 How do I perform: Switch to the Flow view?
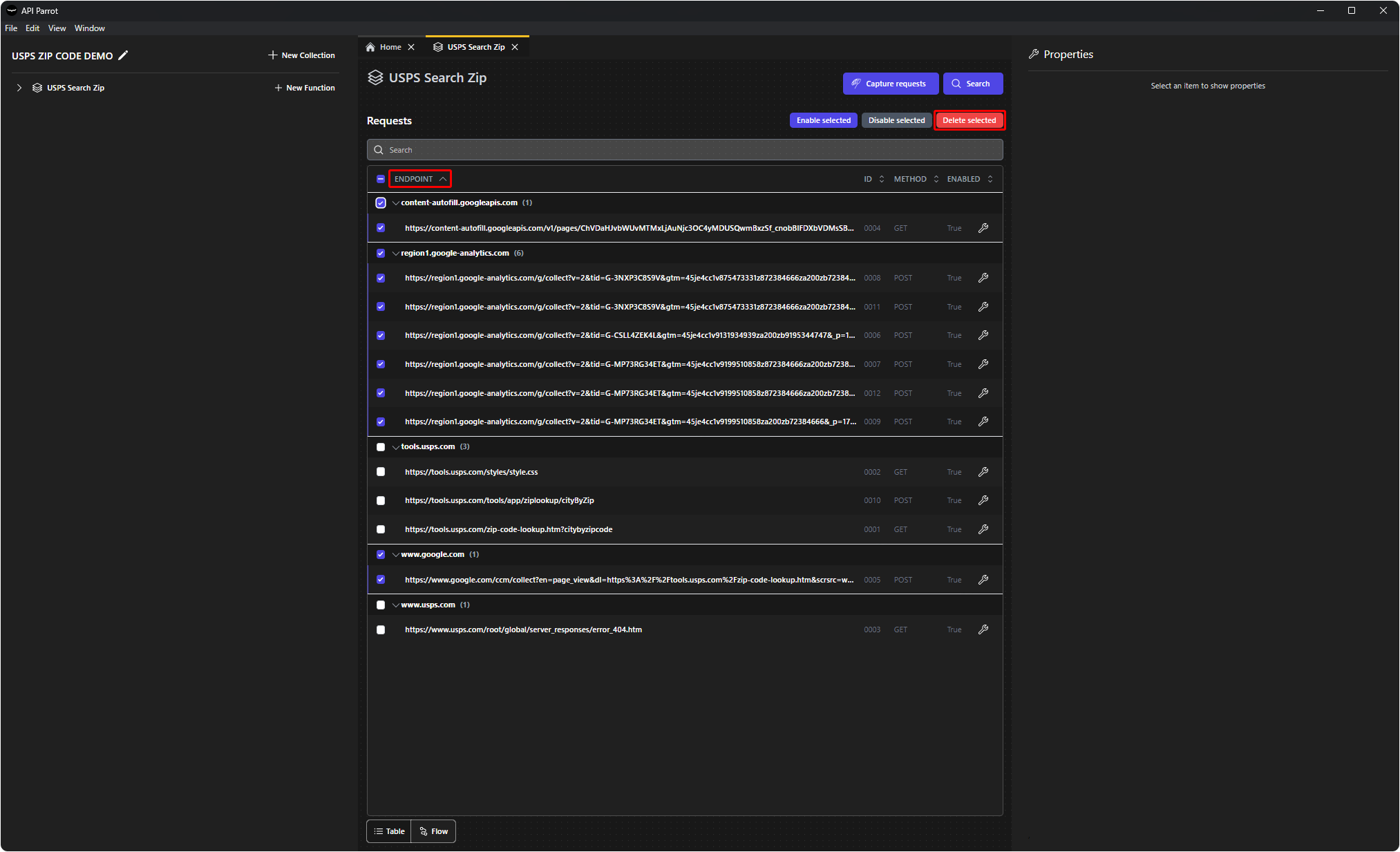click(x=433, y=831)
